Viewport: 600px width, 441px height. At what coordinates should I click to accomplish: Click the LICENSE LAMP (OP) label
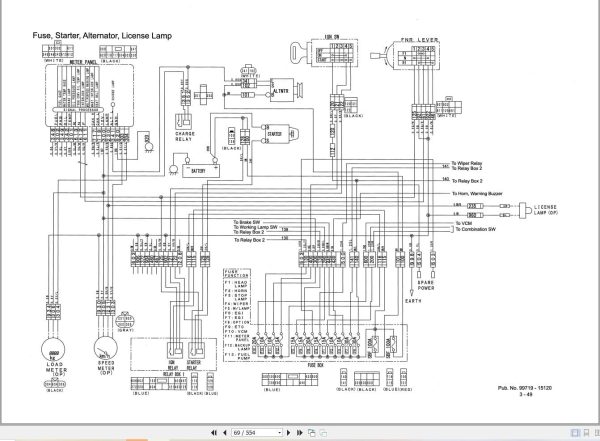(546, 209)
